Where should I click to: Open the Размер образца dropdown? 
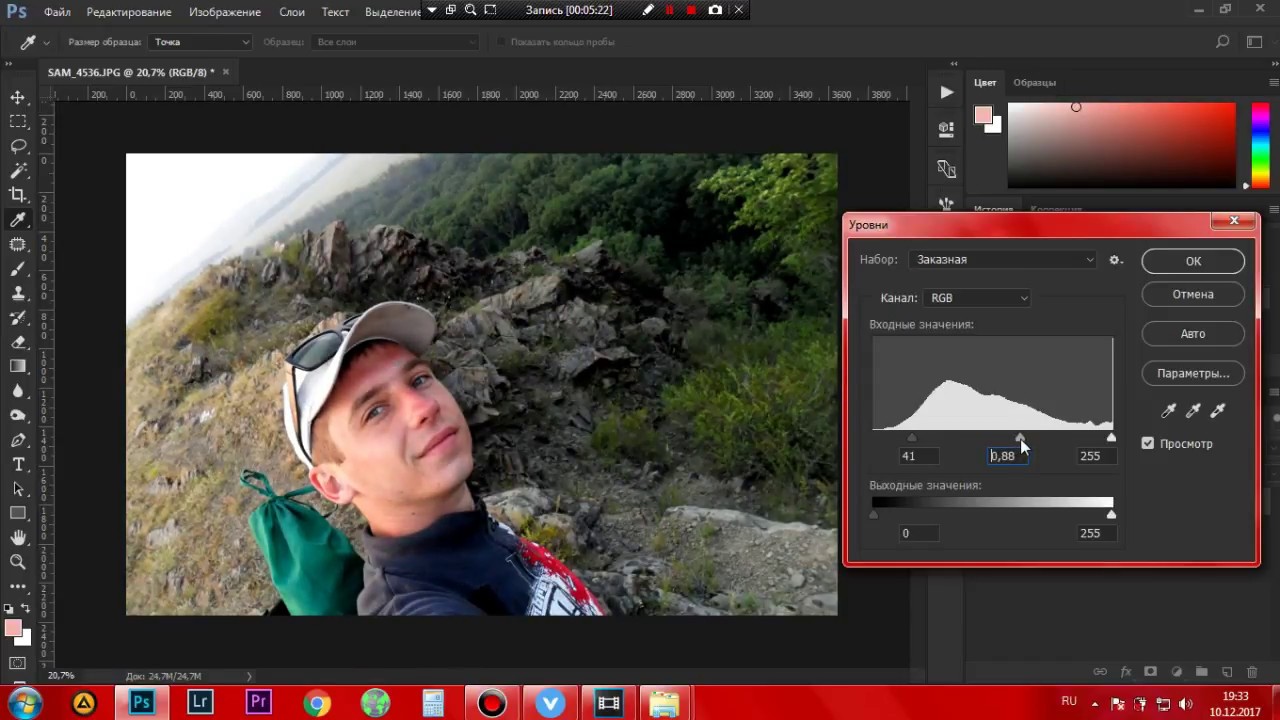[x=201, y=42]
